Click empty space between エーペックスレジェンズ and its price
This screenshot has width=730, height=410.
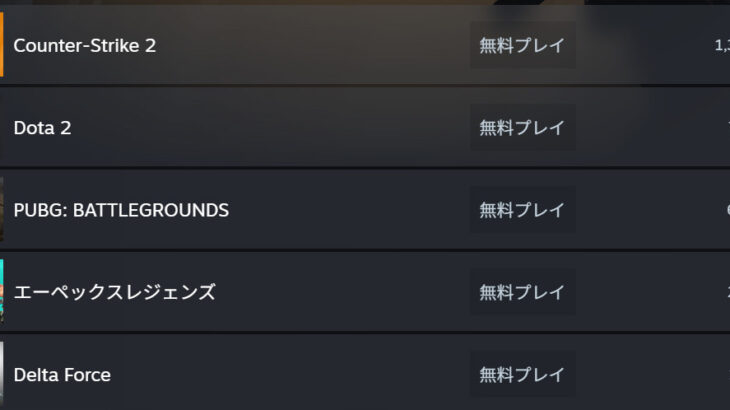point(343,292)
